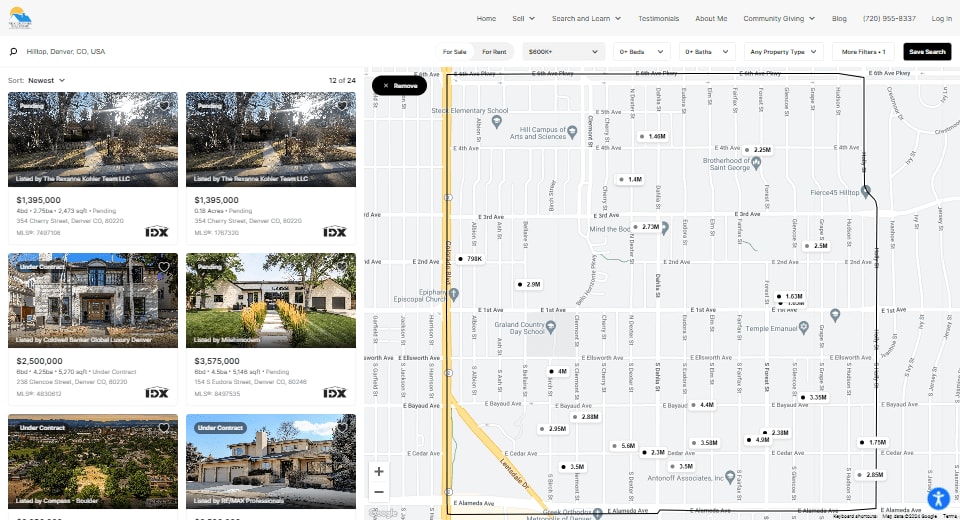Viewport: 960px width, 520px height.
Task: Expand the Search and Learn menu
Action: click(x=587, y=18)
